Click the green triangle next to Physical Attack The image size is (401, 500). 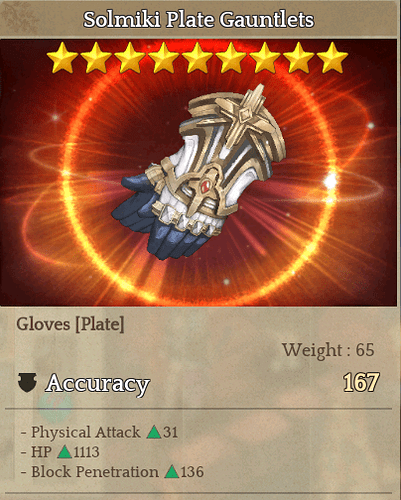point(154,432)
